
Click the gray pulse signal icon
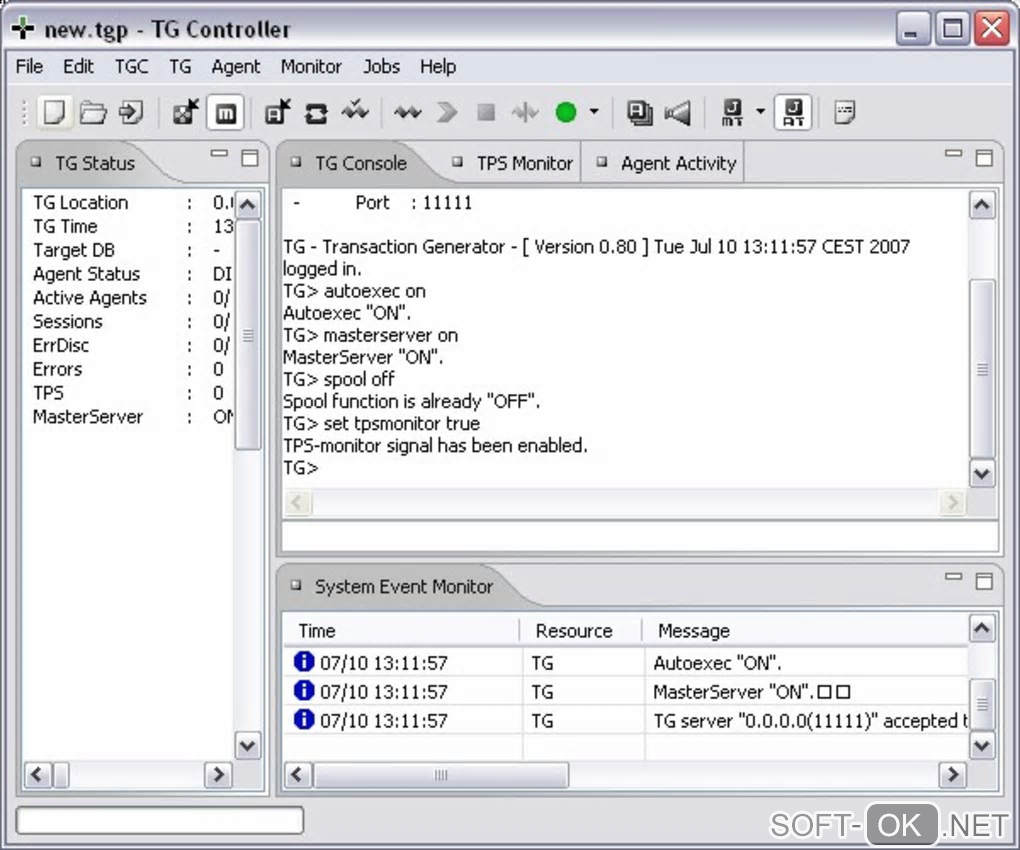coord(524,113)
